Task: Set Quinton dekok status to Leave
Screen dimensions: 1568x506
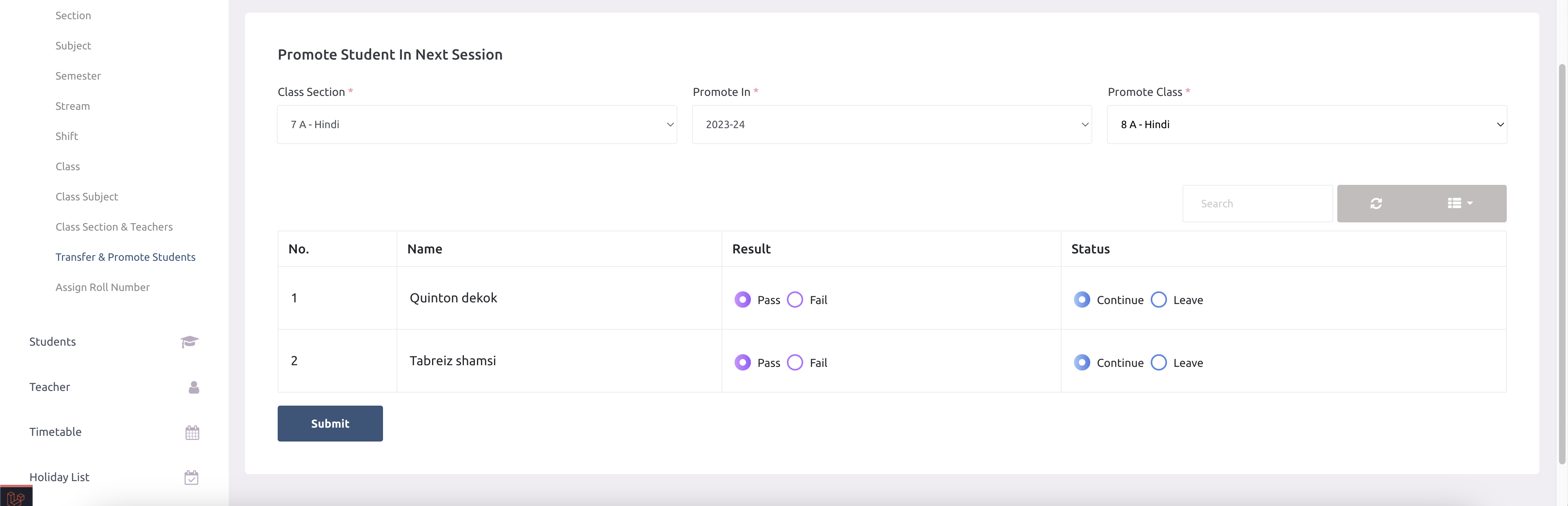Action: tap(1158, 299)
